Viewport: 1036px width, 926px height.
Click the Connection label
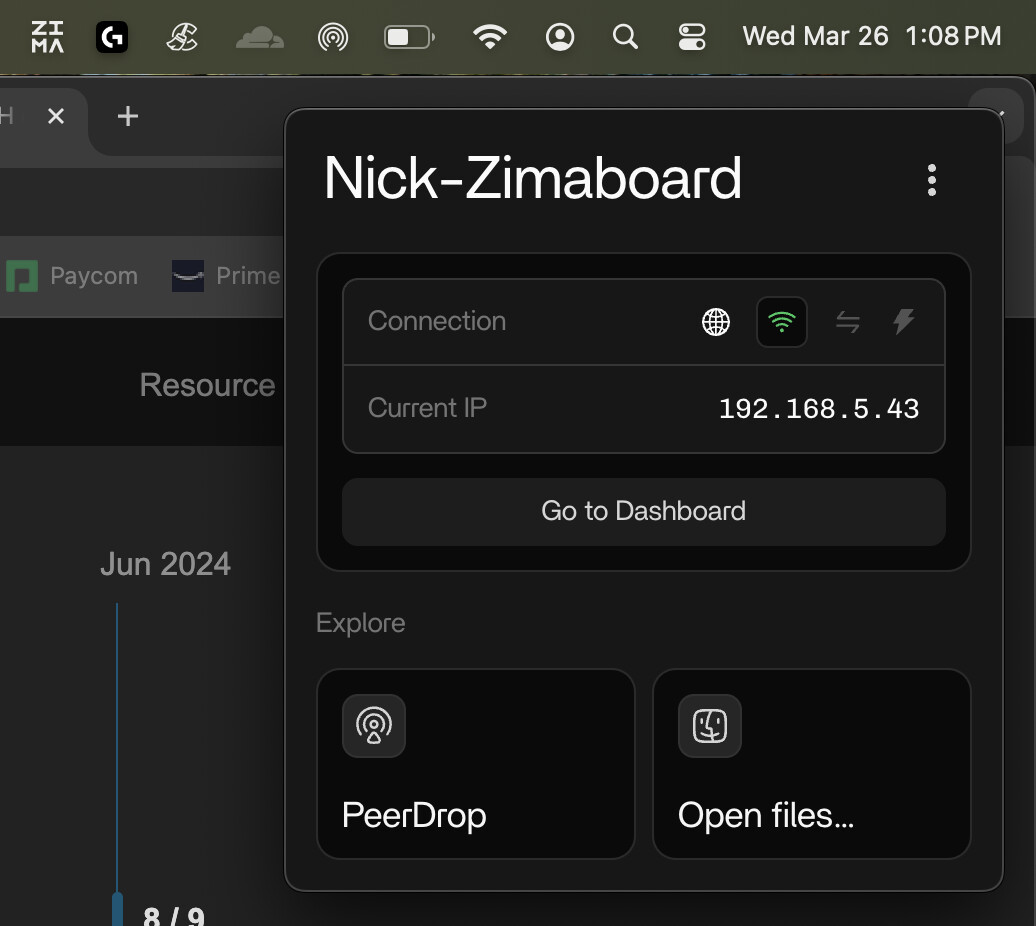pyautogui.click(x=437, y=321)
